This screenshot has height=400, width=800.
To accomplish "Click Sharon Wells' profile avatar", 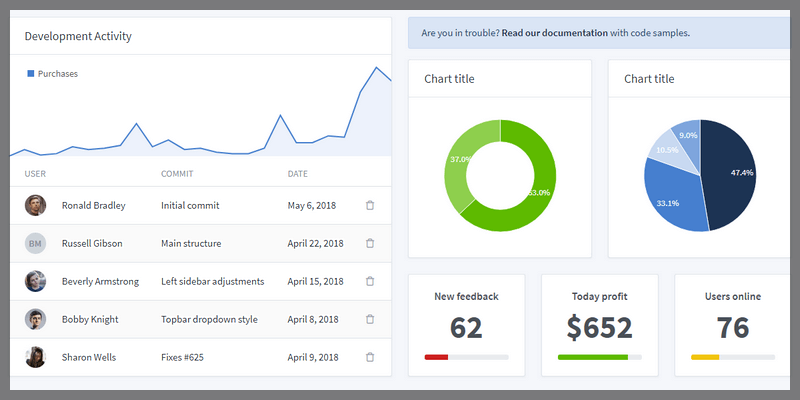I will coord(36,357).
